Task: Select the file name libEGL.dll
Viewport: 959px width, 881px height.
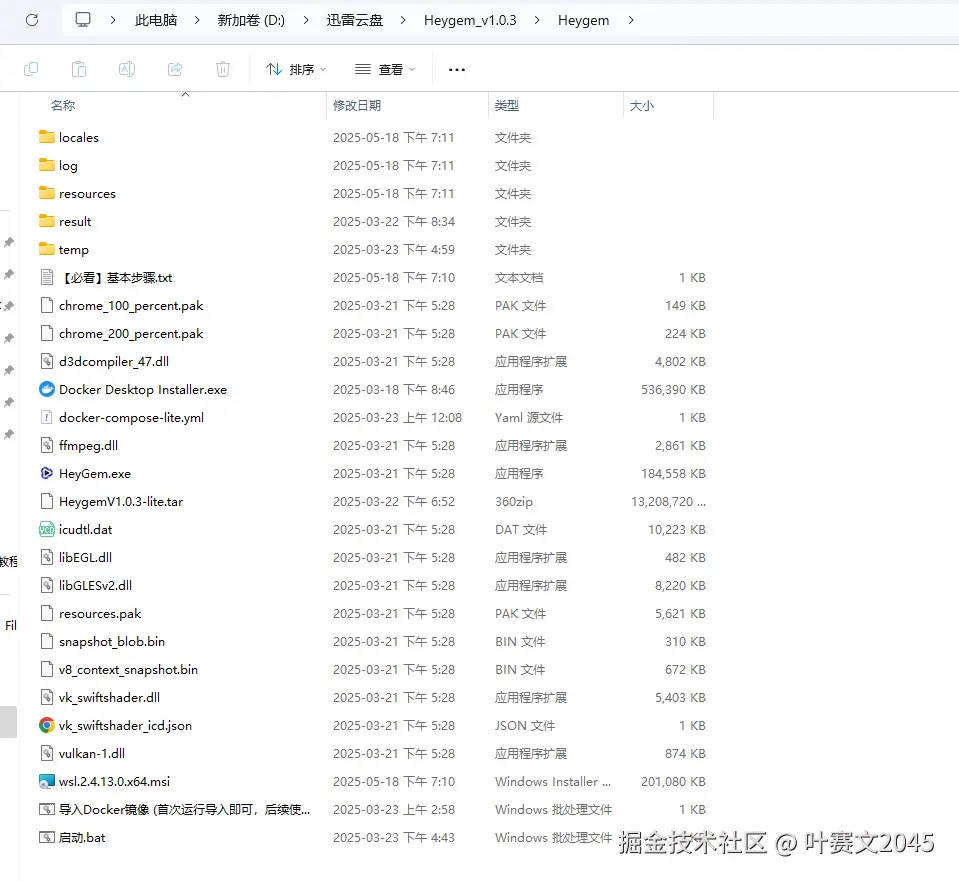Action: click(85, 557)
